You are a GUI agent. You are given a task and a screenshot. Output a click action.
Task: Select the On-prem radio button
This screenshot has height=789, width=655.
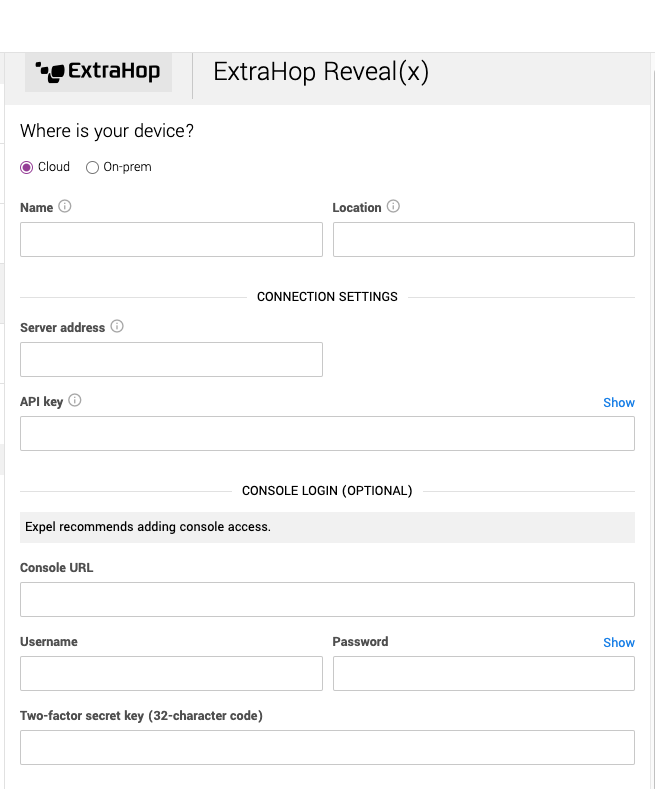coord(92,167)
